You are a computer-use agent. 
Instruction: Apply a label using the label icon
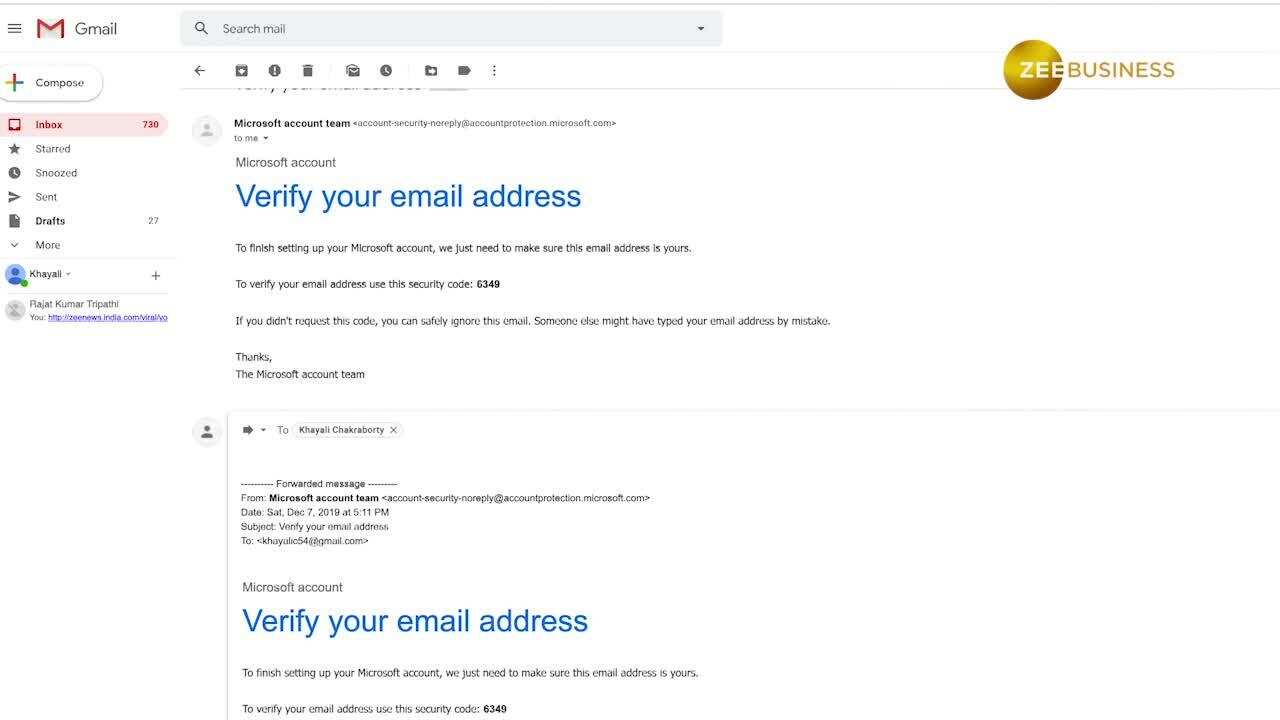click(463, 70)
